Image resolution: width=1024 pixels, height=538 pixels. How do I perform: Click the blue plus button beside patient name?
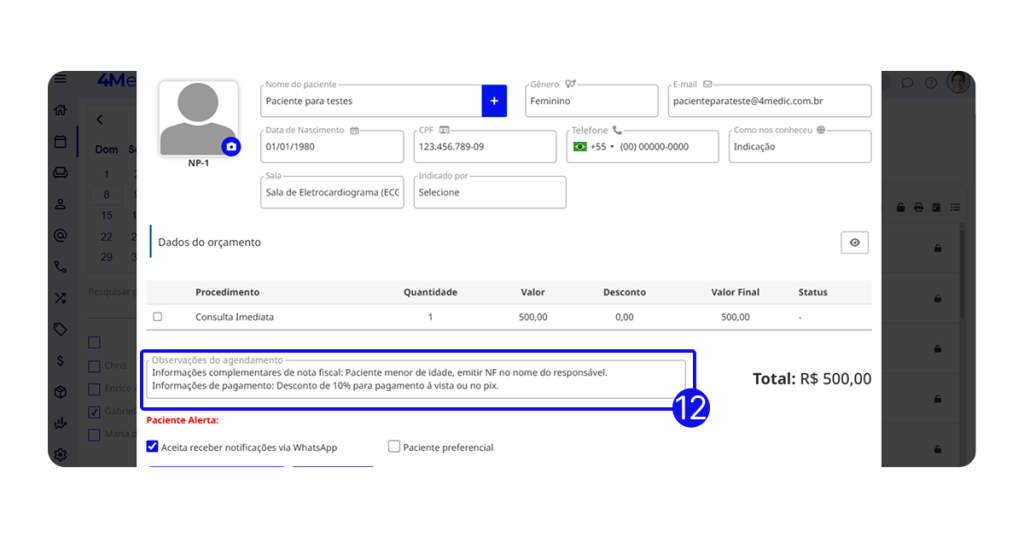(x=494, y=101)
